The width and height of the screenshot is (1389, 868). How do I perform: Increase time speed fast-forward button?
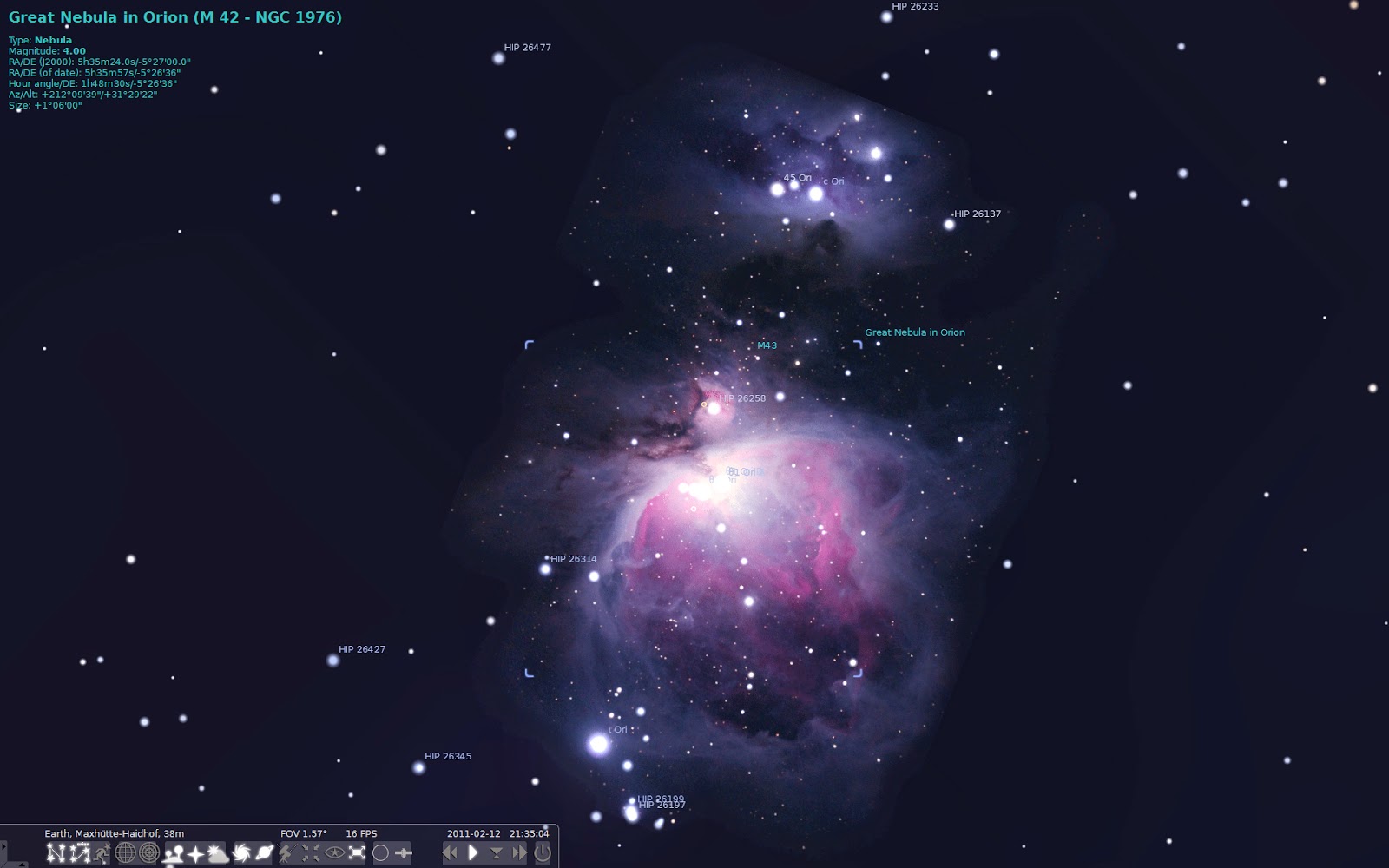(519, 853)
